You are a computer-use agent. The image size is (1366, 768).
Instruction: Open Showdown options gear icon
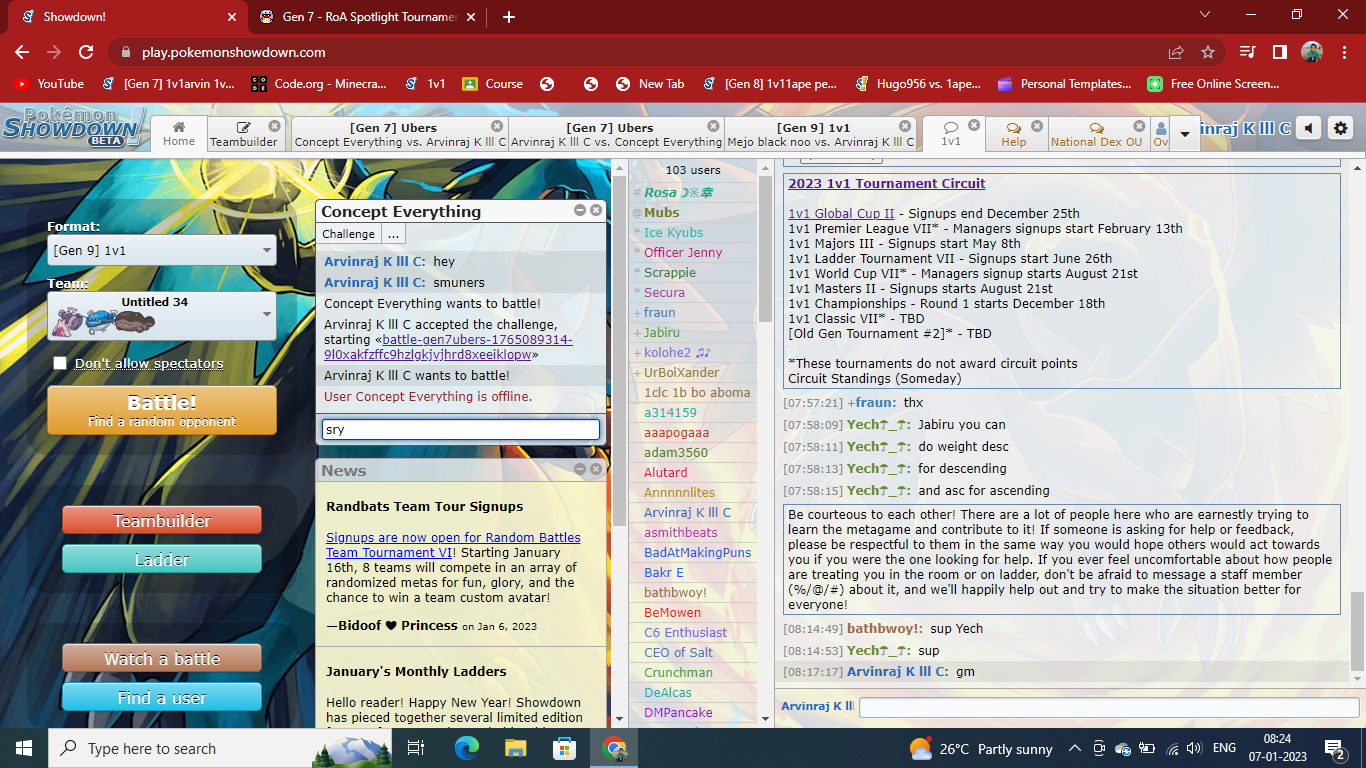(1341, 128)
